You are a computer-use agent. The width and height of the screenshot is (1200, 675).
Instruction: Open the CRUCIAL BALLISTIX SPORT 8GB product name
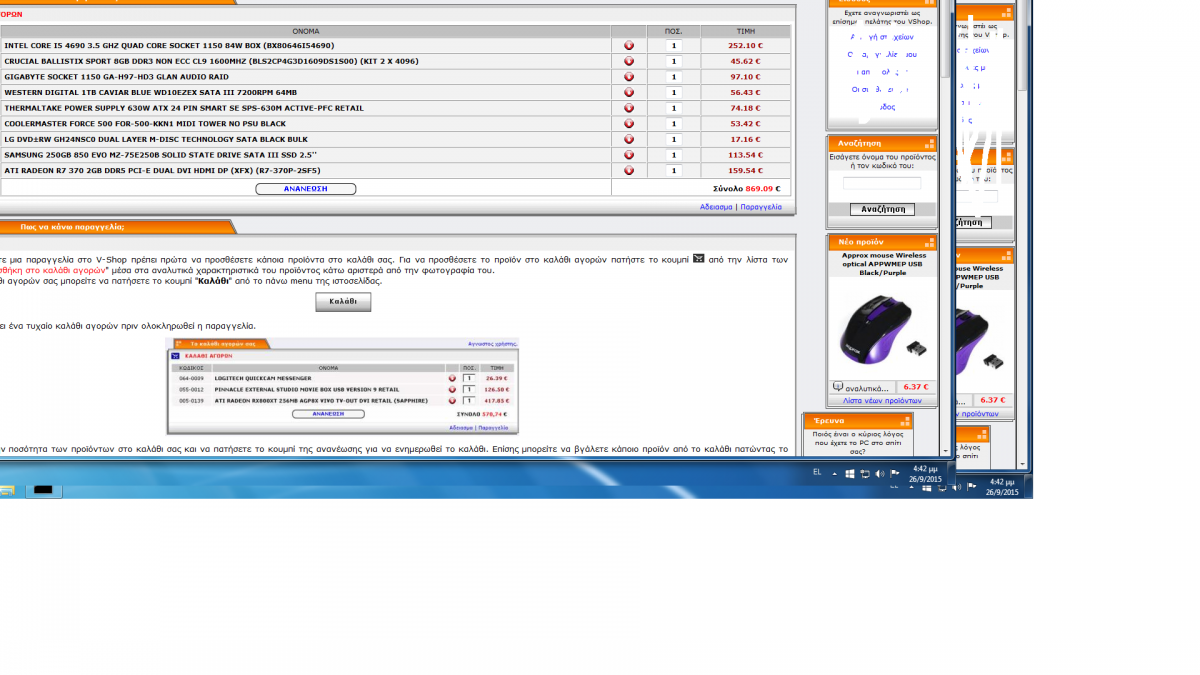point(211,61)
